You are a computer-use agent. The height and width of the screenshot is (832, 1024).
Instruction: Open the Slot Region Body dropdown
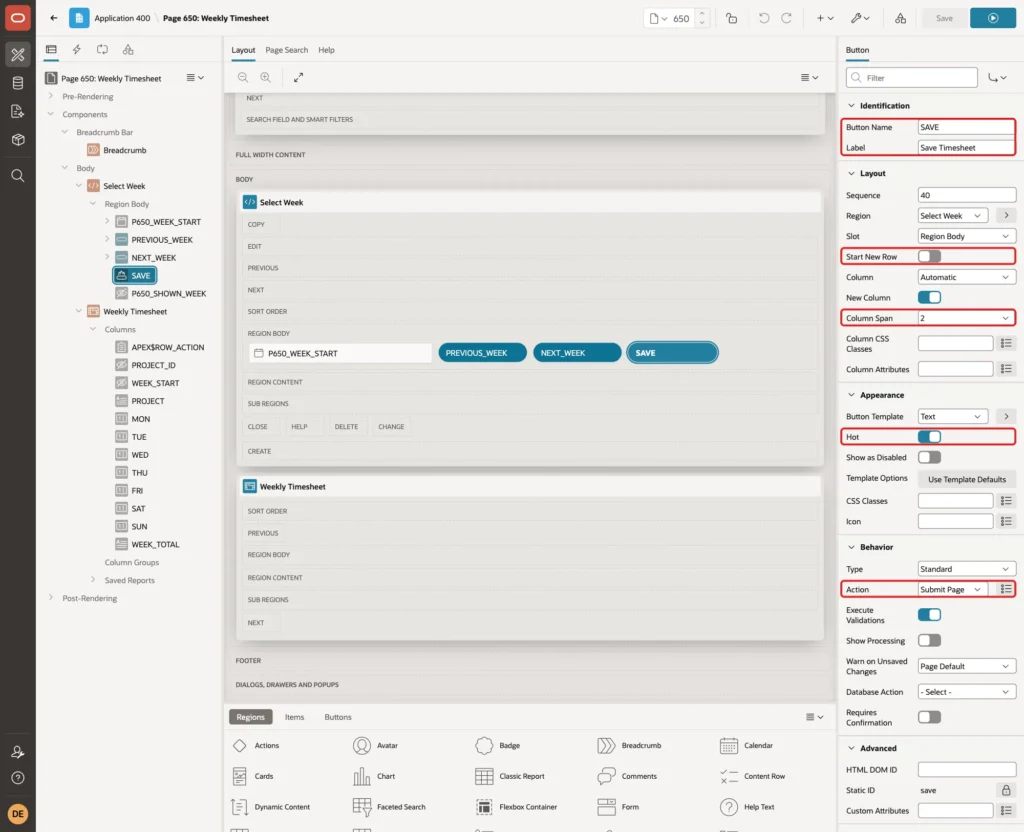coord(966,236)
